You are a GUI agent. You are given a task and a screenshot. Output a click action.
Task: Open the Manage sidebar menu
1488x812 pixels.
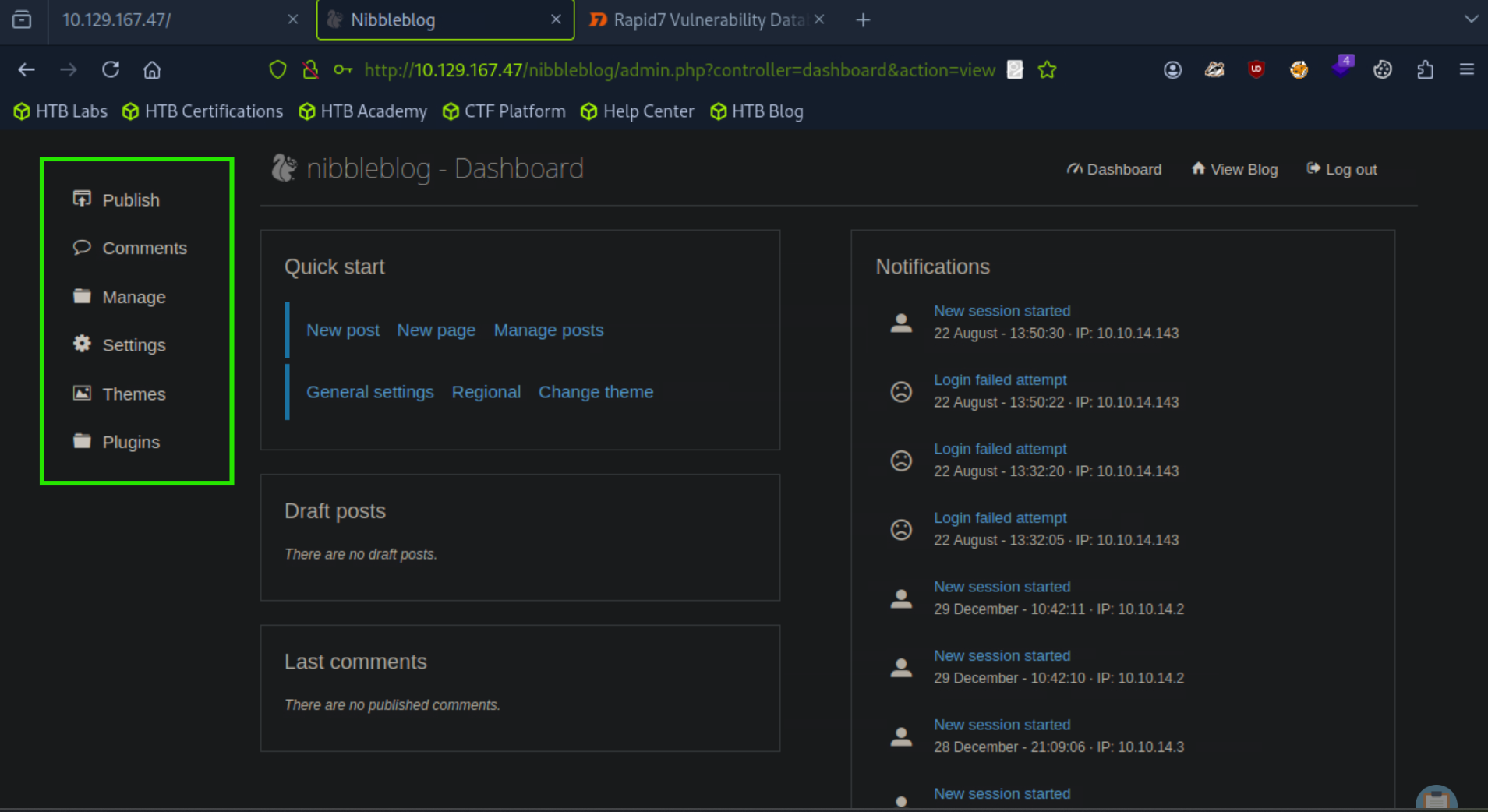[119, 297]
